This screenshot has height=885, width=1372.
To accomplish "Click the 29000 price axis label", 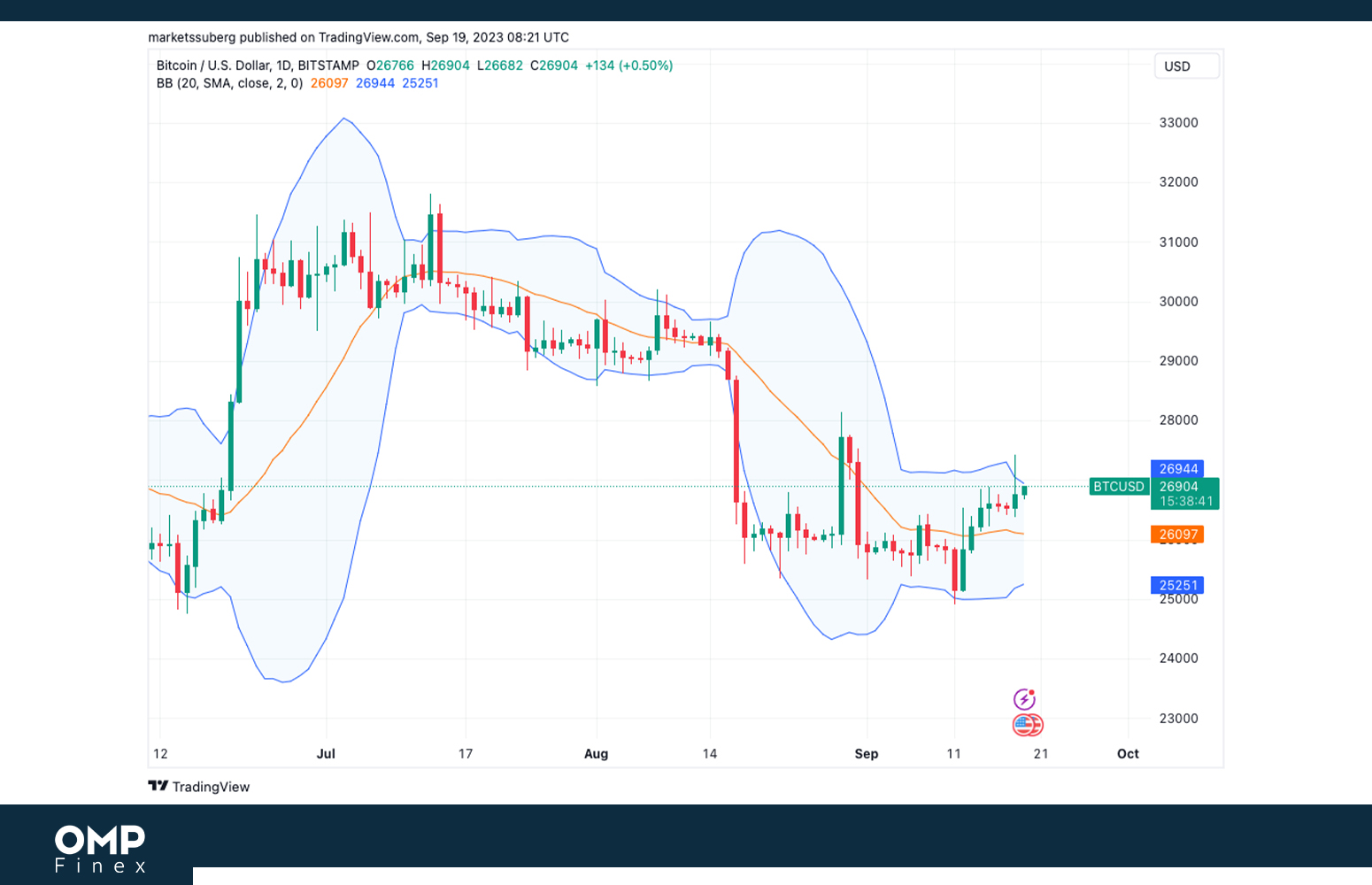I will pyautogui.click(x=1178, y=361).
